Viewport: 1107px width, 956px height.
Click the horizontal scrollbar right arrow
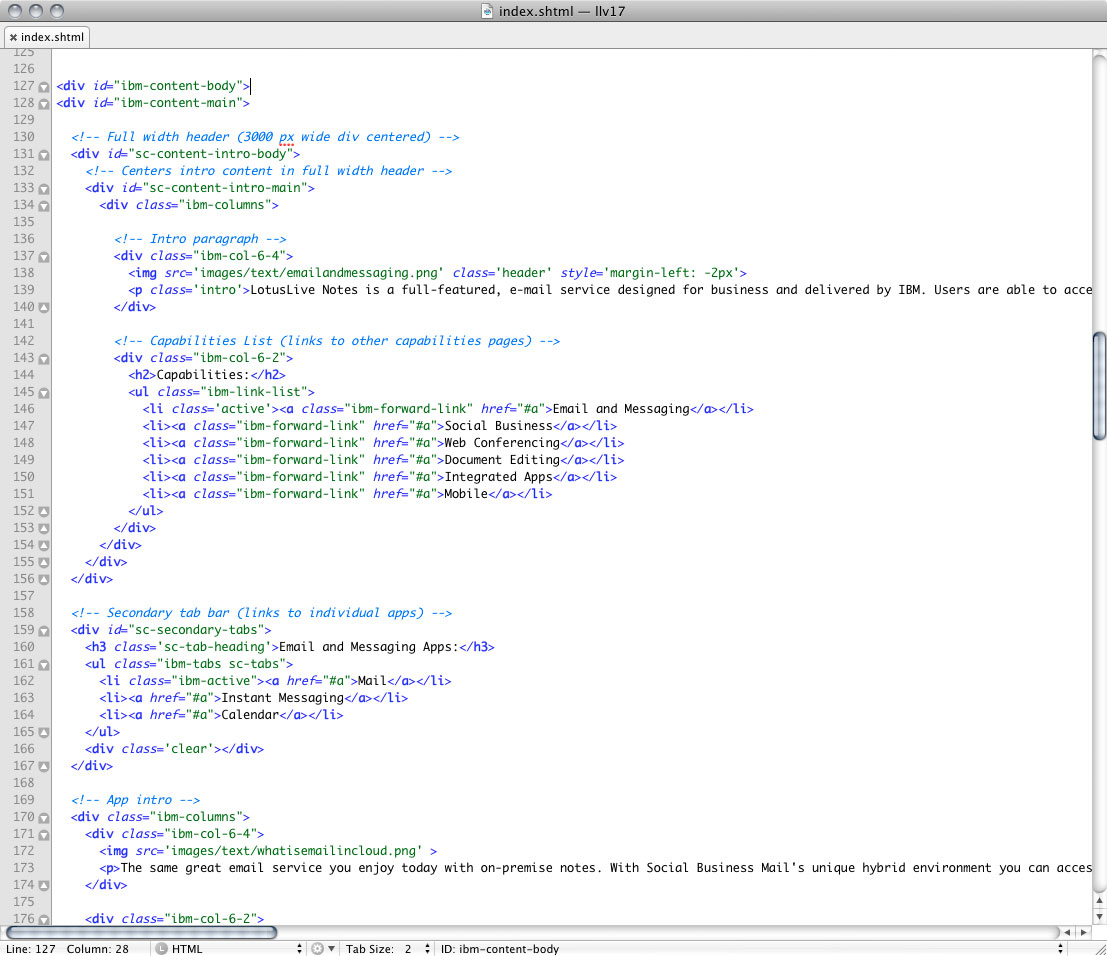[1085, 932]
